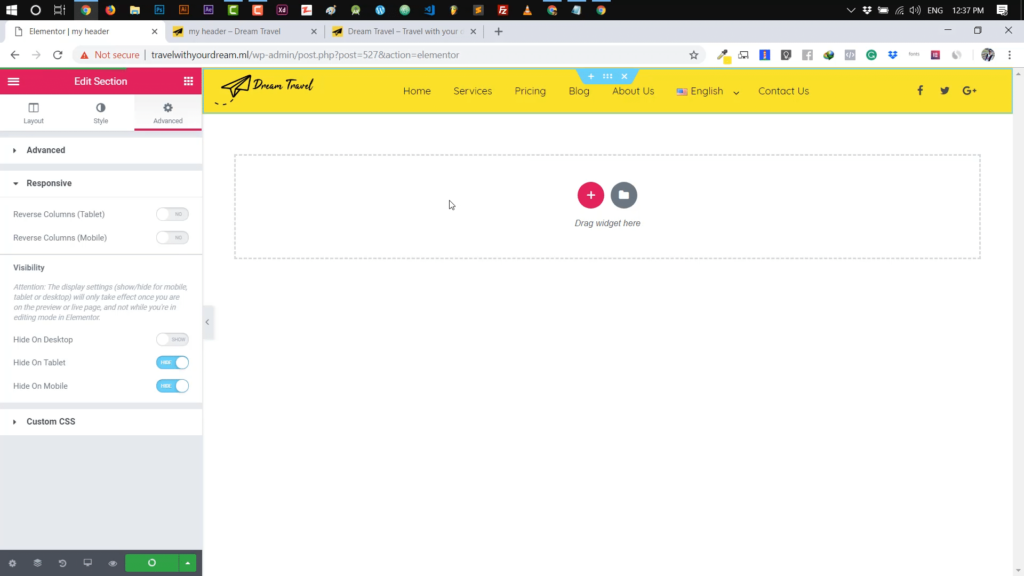
Task: Open the save options arrow
Action: (x=187, y=563)
